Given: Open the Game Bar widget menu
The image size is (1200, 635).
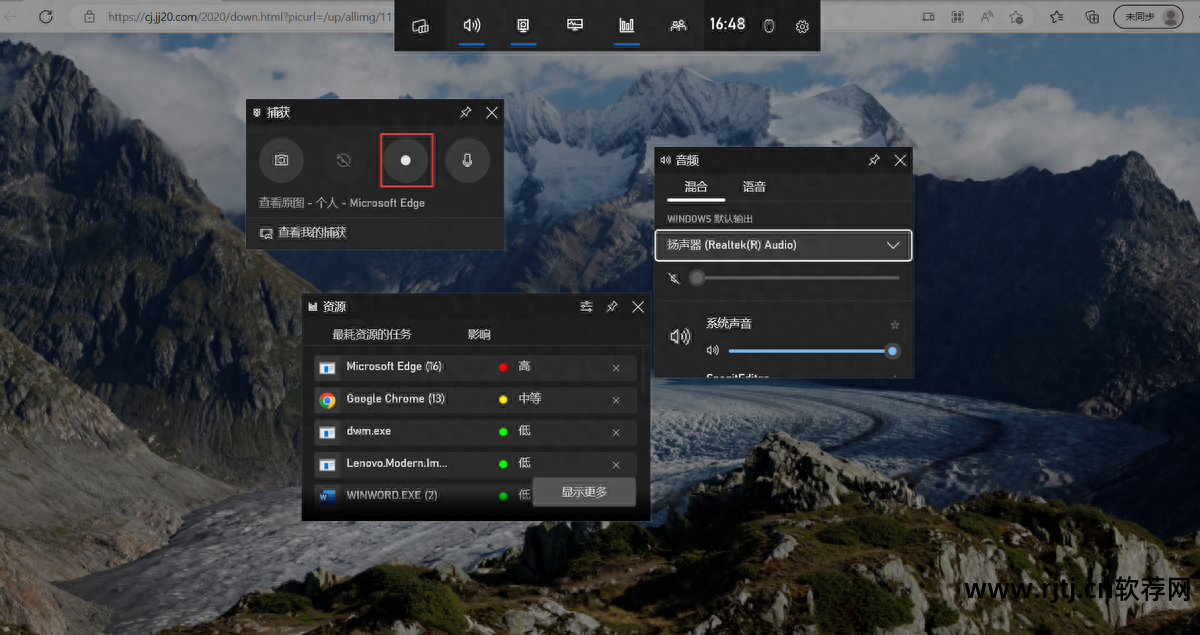Looking at the screenshot, I should tap(421, 26).
